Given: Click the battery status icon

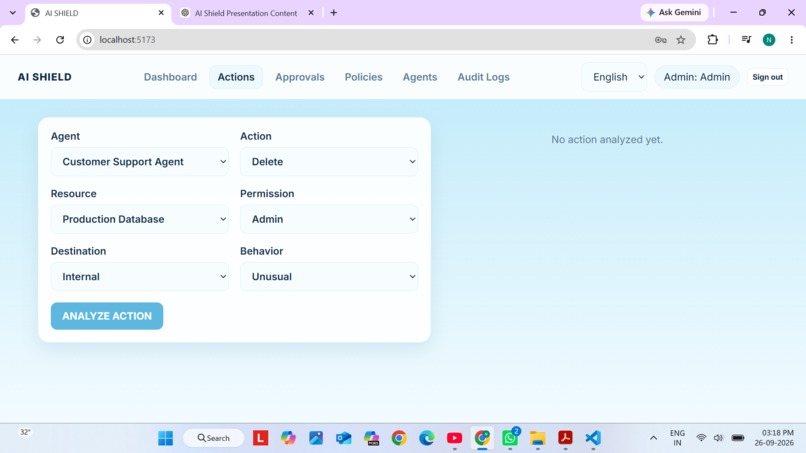Looking at the screenshot, I should [x=738, y=438].
